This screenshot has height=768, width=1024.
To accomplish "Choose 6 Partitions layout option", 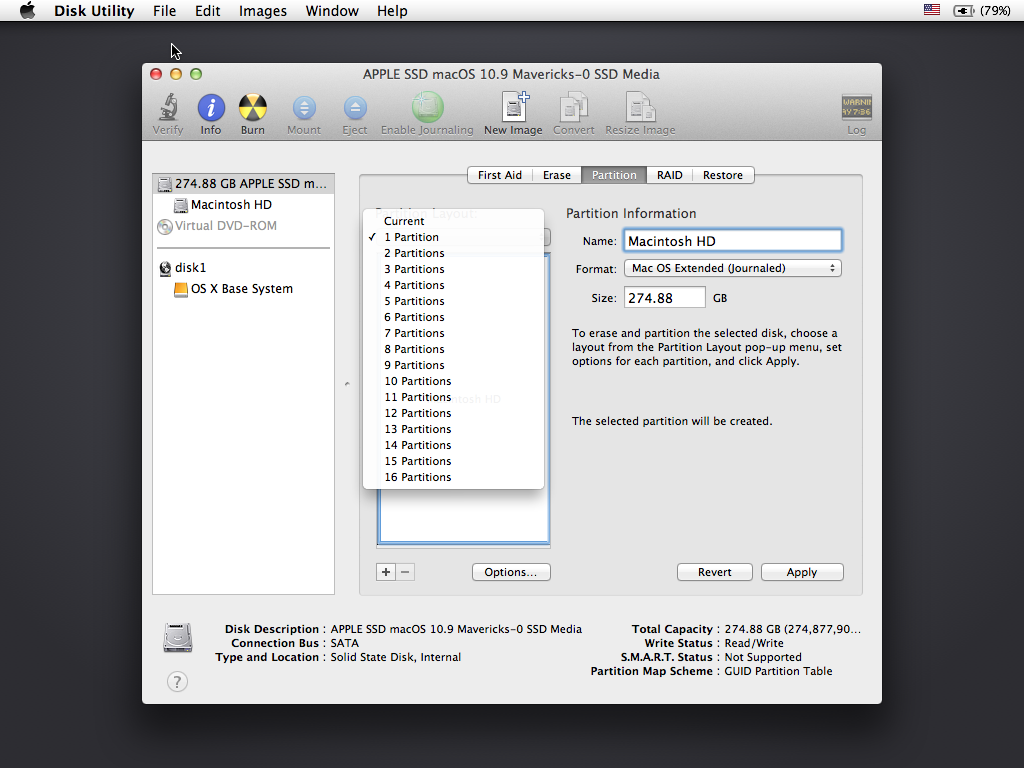I will click(453, 317).
